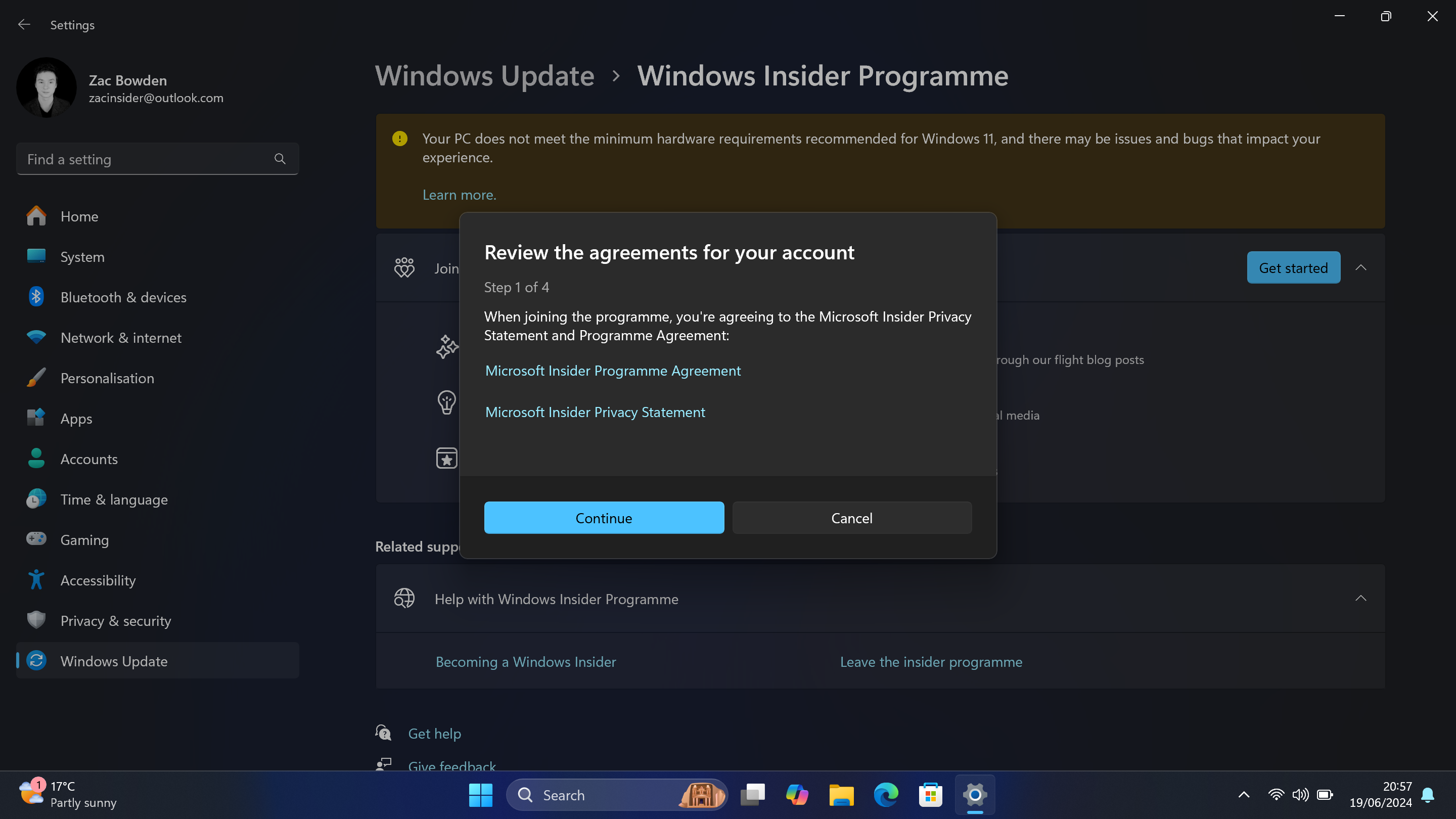Open the Personalisation settings icon

[35, 378]
